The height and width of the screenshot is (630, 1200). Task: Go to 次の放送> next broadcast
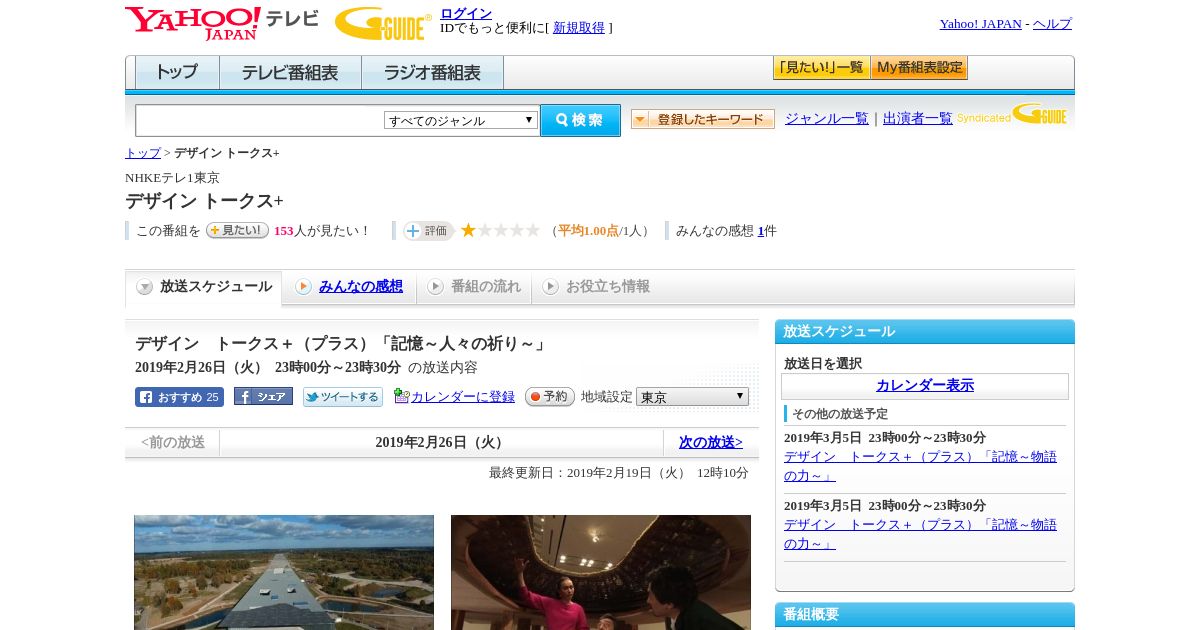coord(711,442)
